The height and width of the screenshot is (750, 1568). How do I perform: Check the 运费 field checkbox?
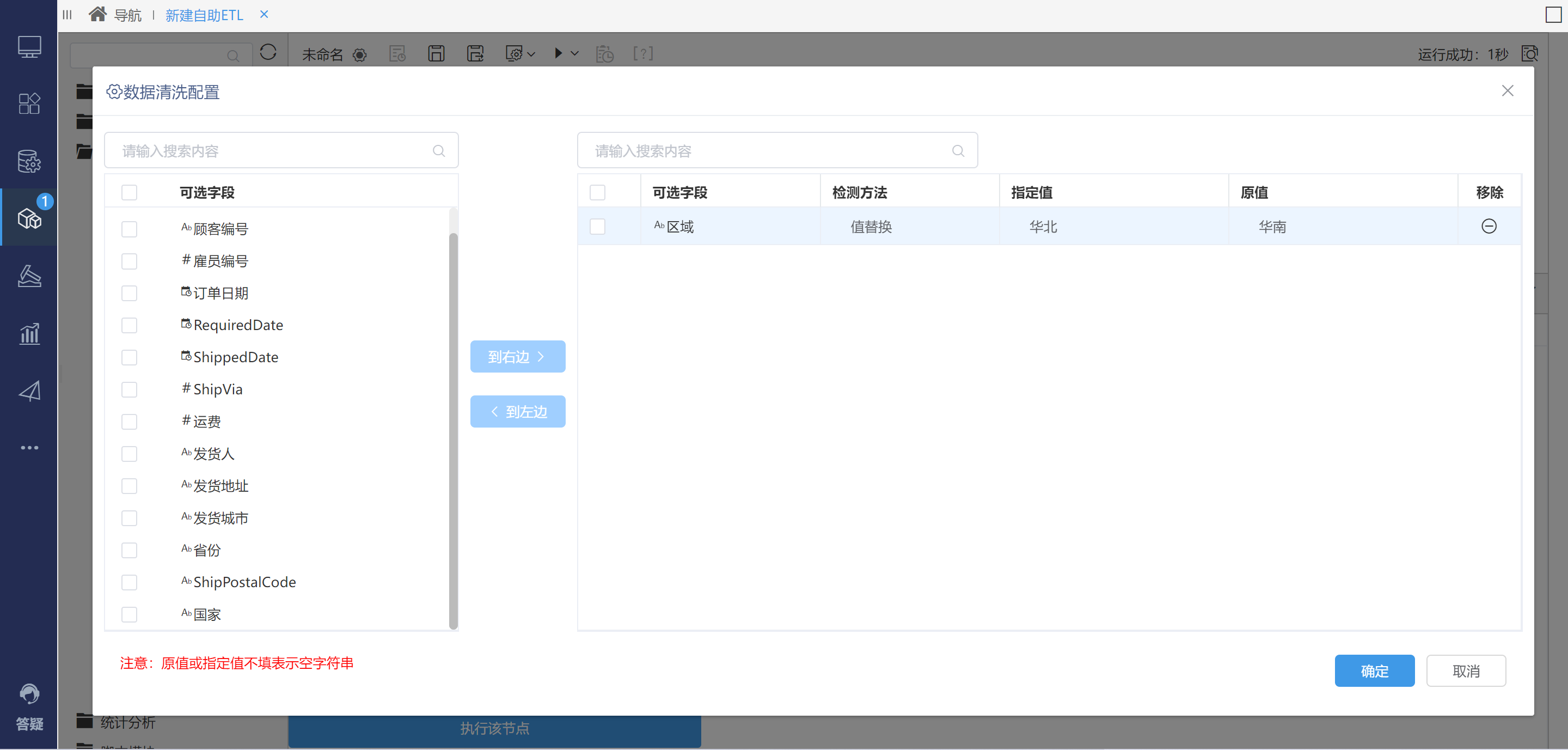pyautogui.click(x=129, y=422)
